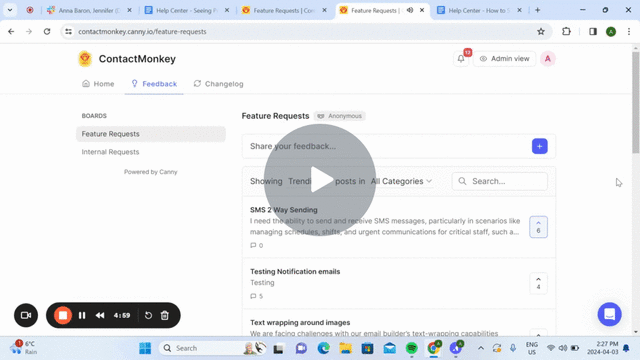Open the browser side panel
Viewport: 640px width, 360px height.
click(x=593, y=31)
